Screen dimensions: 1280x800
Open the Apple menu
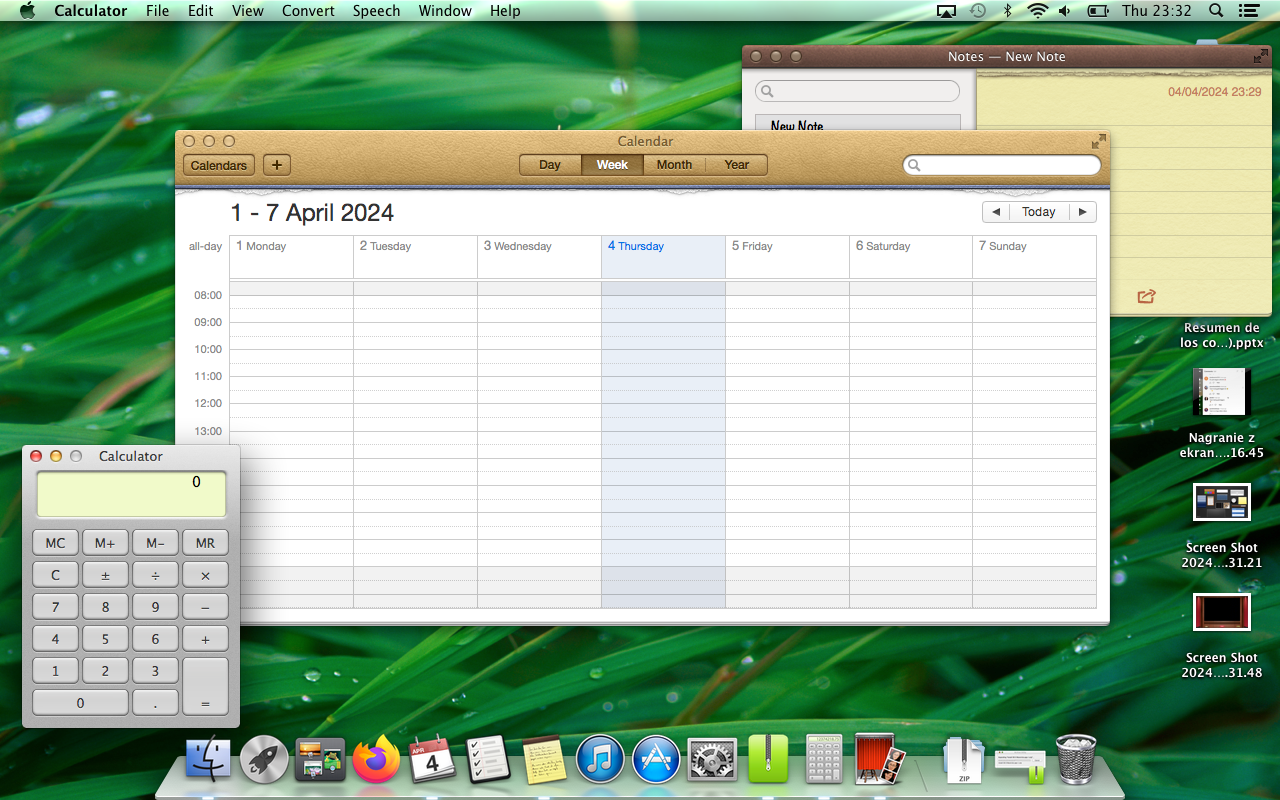click(x=27, y=11)
